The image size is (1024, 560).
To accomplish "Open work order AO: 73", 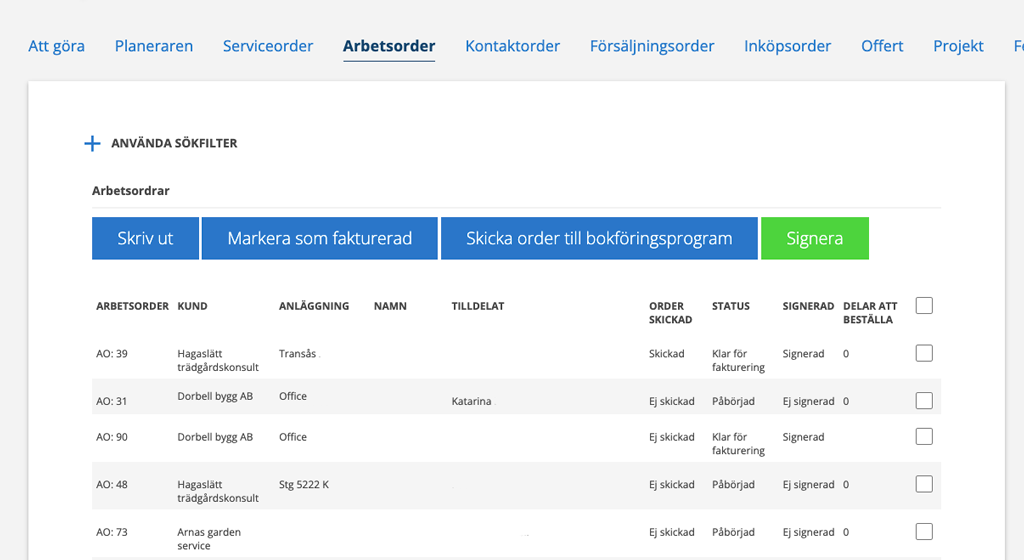I will (111, 533).
